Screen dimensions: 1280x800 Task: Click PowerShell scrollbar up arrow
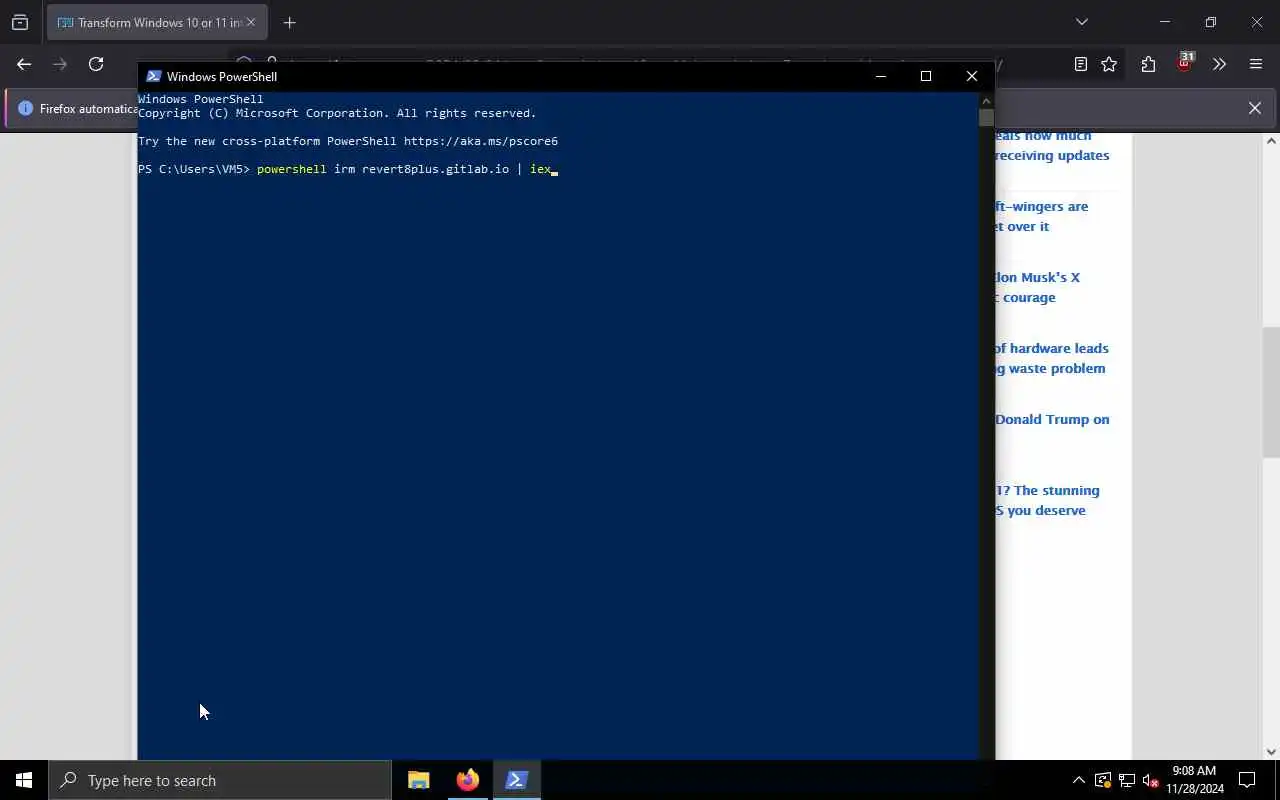(986, 100)
